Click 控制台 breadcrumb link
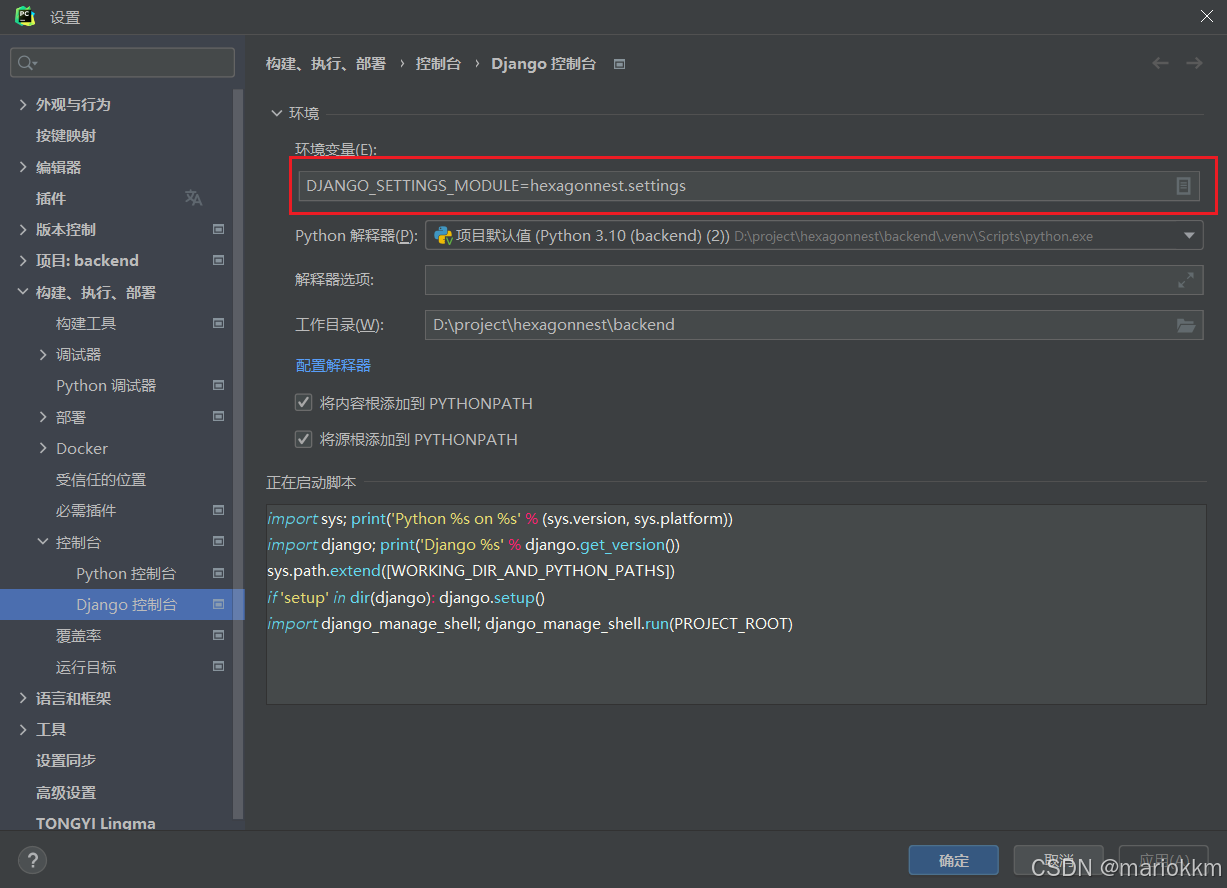Screen dimensions: 1227x888 [439, 63]
